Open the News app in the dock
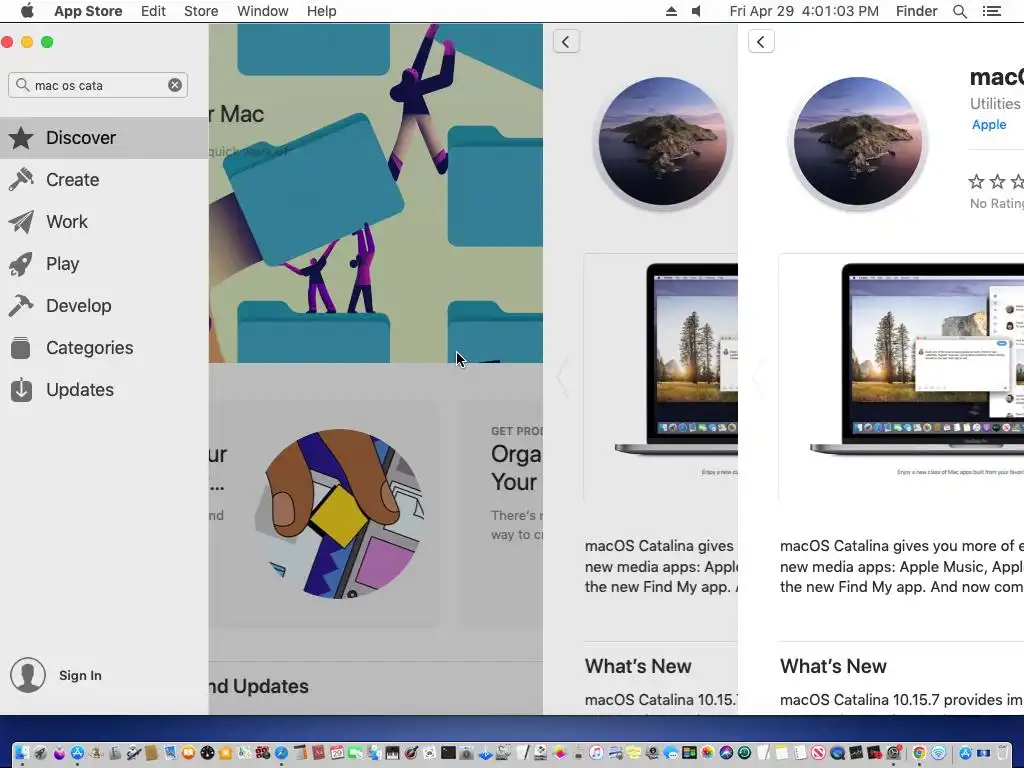This screenshot has width=1024, height=768. 818,753
